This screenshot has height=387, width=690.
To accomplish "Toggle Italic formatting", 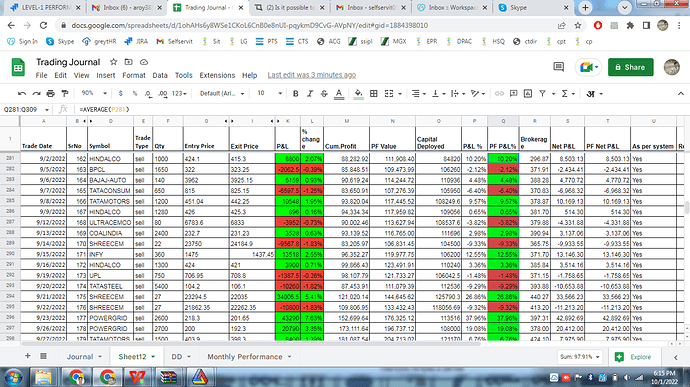I will (310, 93).
